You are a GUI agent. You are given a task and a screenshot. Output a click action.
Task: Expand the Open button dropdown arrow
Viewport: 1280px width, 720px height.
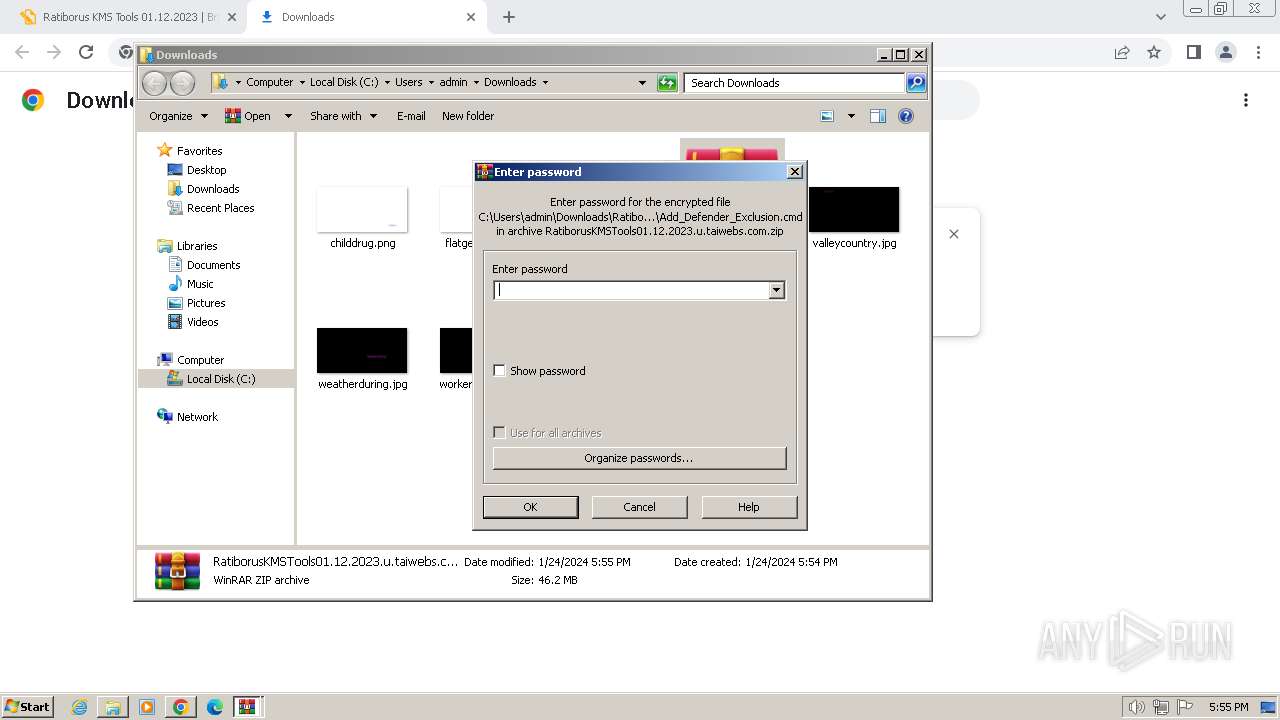[x=288, y=116]
